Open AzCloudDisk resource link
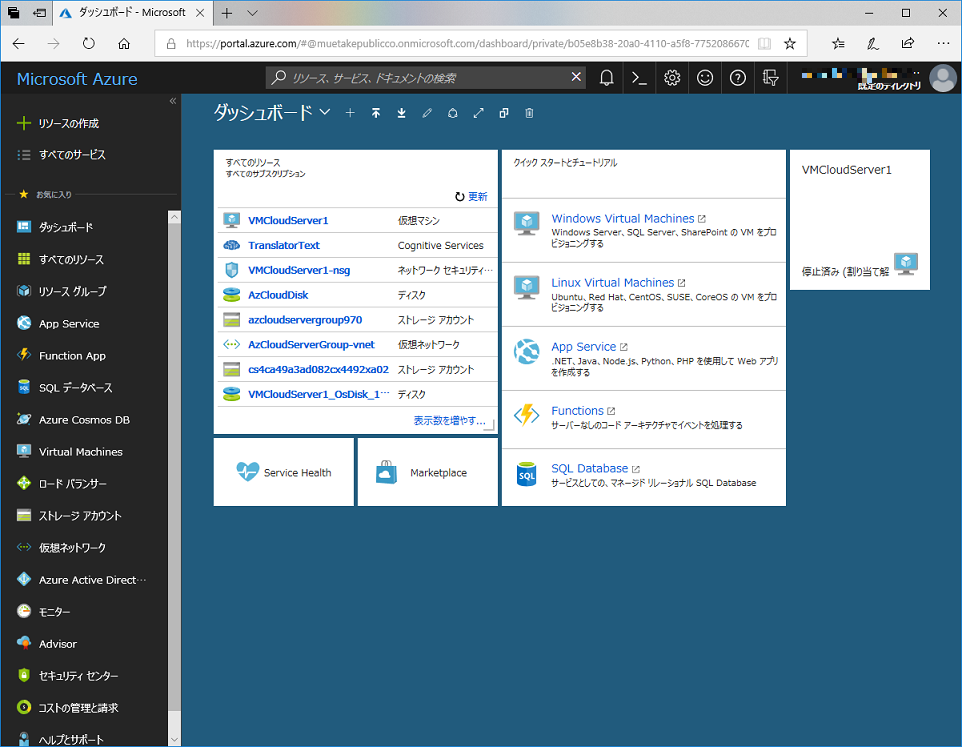The height and width of the screenshot is (747, 962). point(278,295)
